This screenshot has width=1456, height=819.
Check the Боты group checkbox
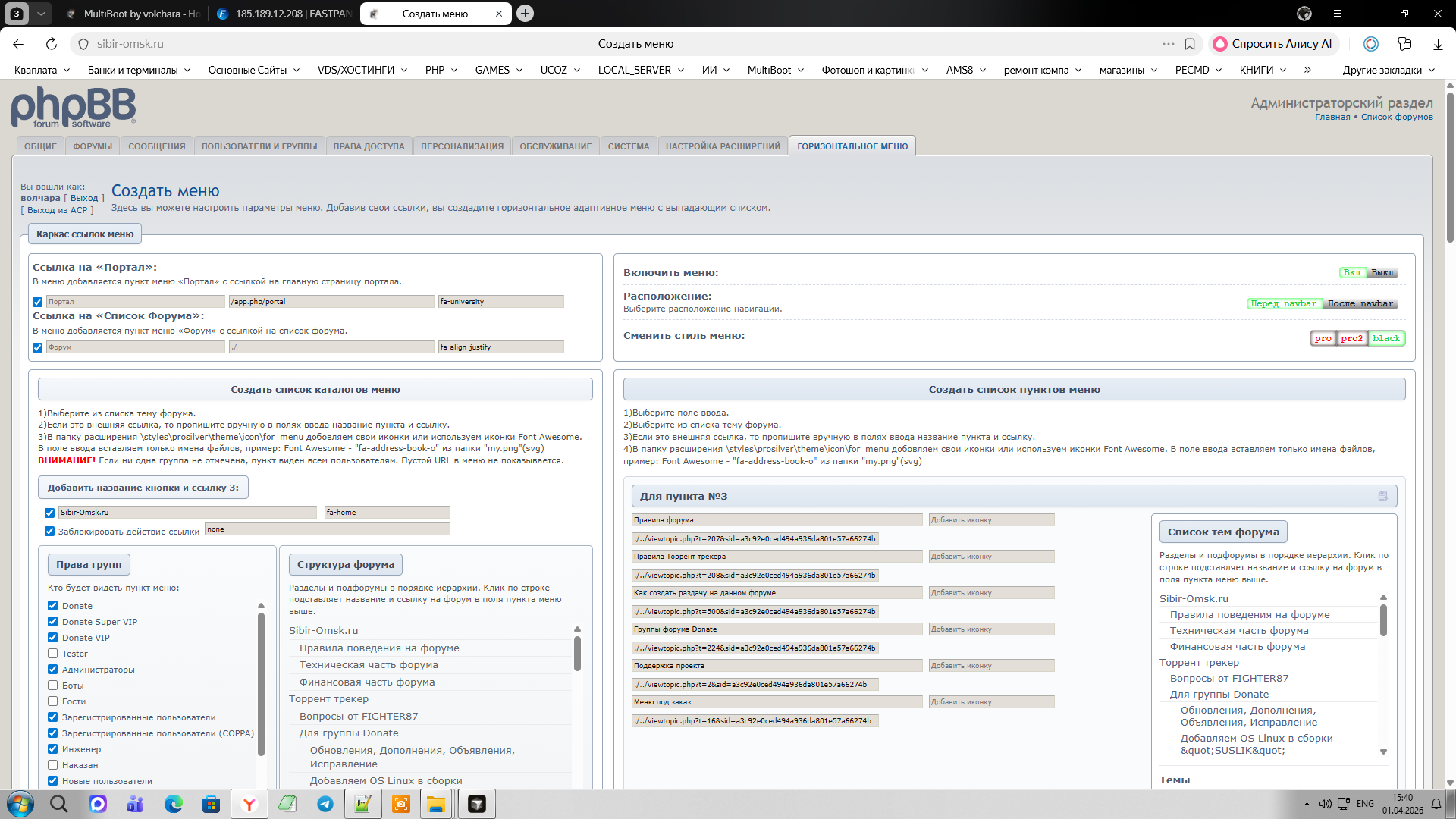(53, 686)
